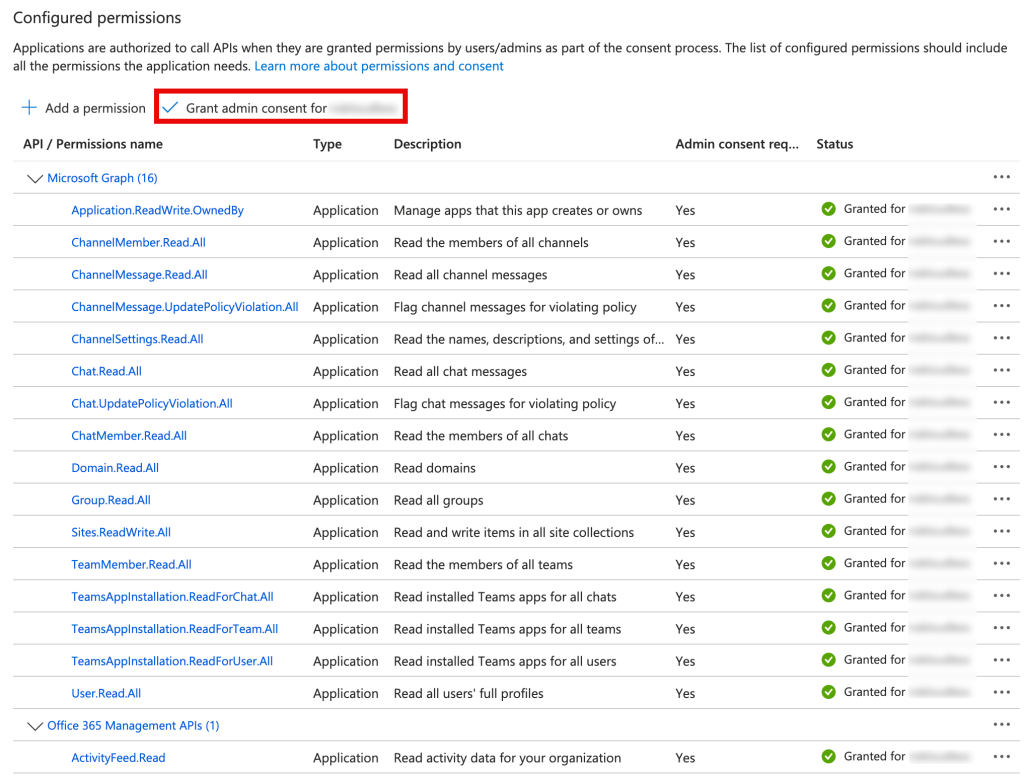Open ellipsis menu for Chat.Read.All row
This screenshot has width=1024, height=780.
pyautogui.click(x=1001, y=370)
